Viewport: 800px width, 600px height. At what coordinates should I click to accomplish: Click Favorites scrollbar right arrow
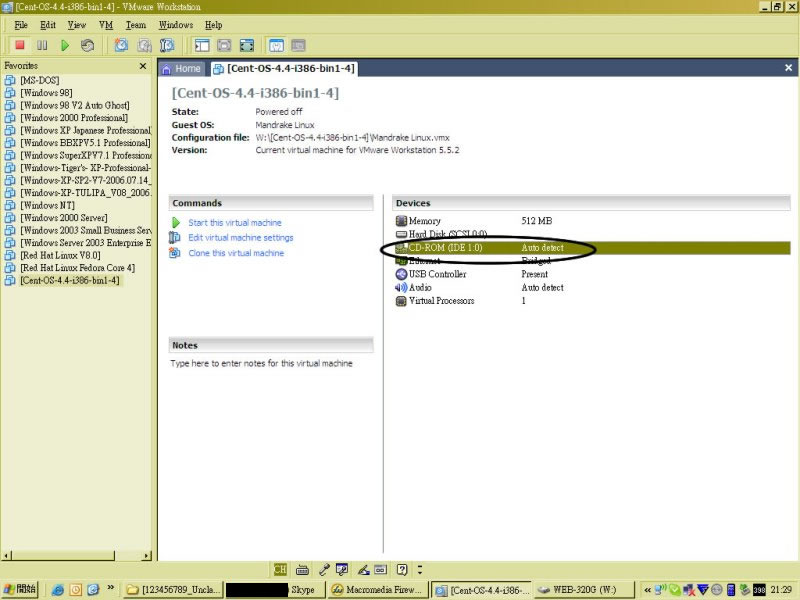(x=147, y=555)
